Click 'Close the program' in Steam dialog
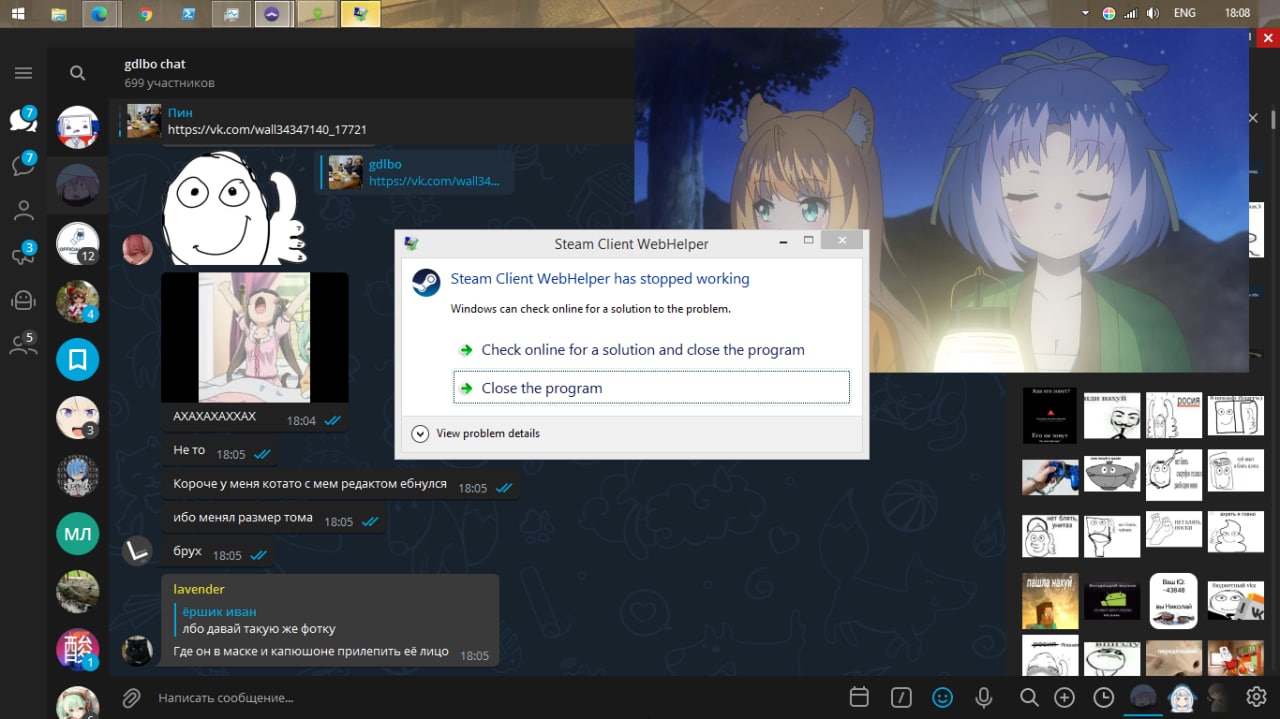Screen dimensions: 1280x719 pyautogui.click(x=651, y=388)
